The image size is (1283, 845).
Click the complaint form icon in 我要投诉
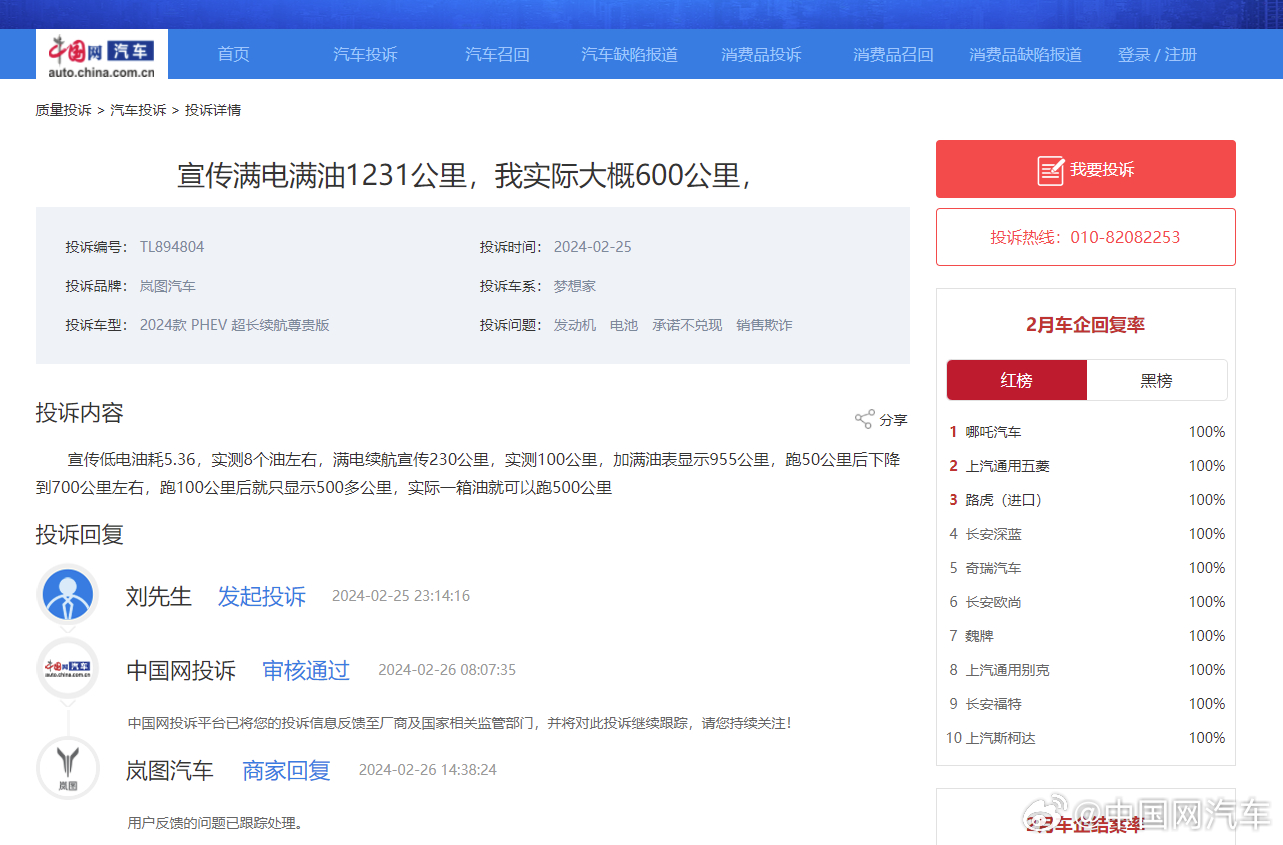coord(1050,170)
